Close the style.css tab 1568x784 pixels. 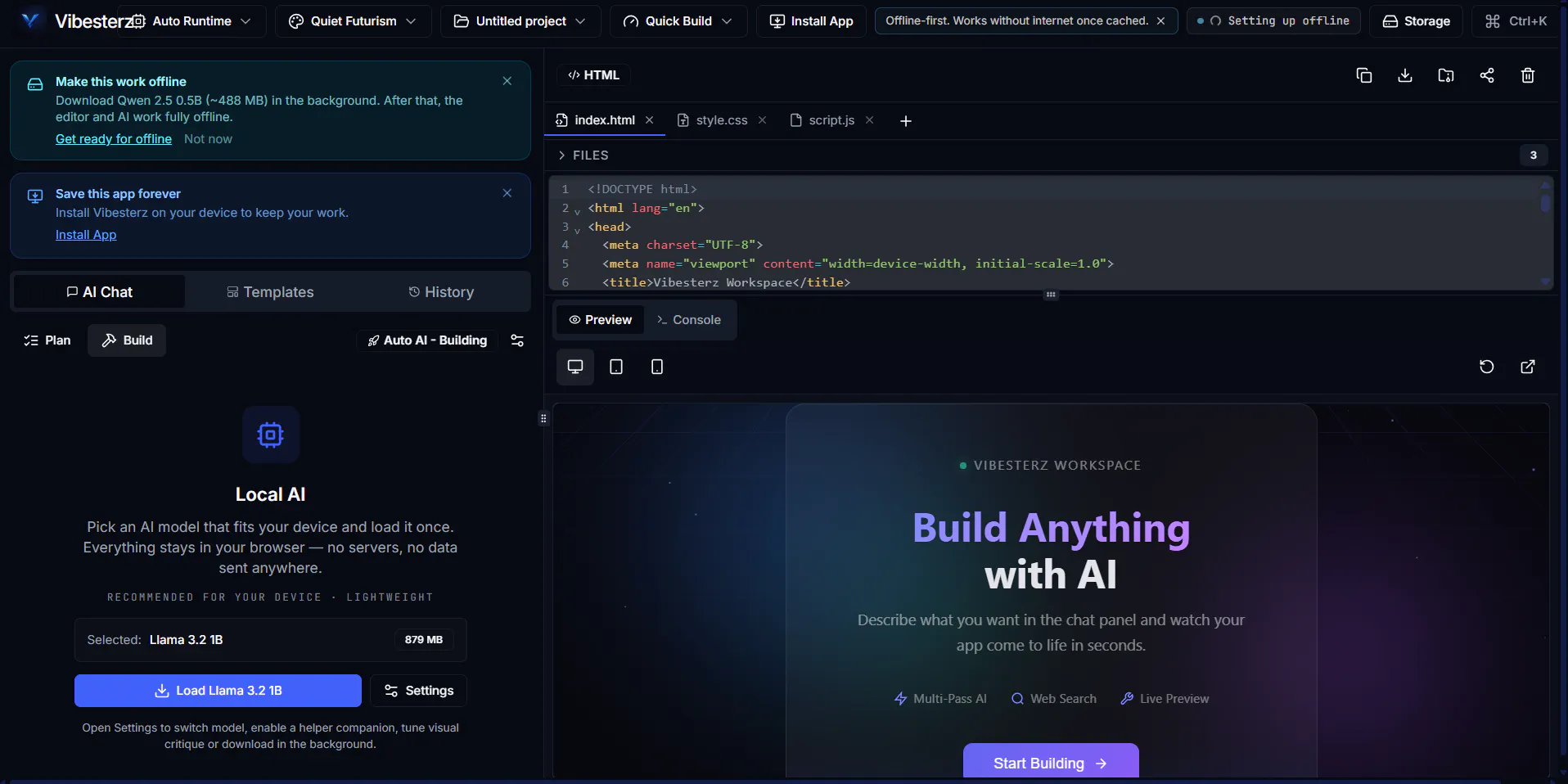763,120
